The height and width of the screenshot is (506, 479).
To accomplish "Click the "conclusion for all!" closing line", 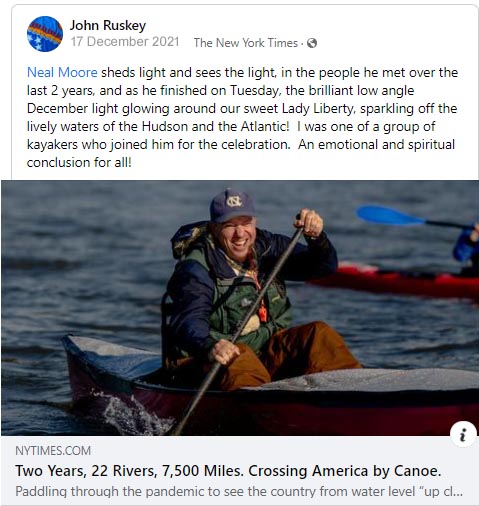I will click(x=79, y=162).
